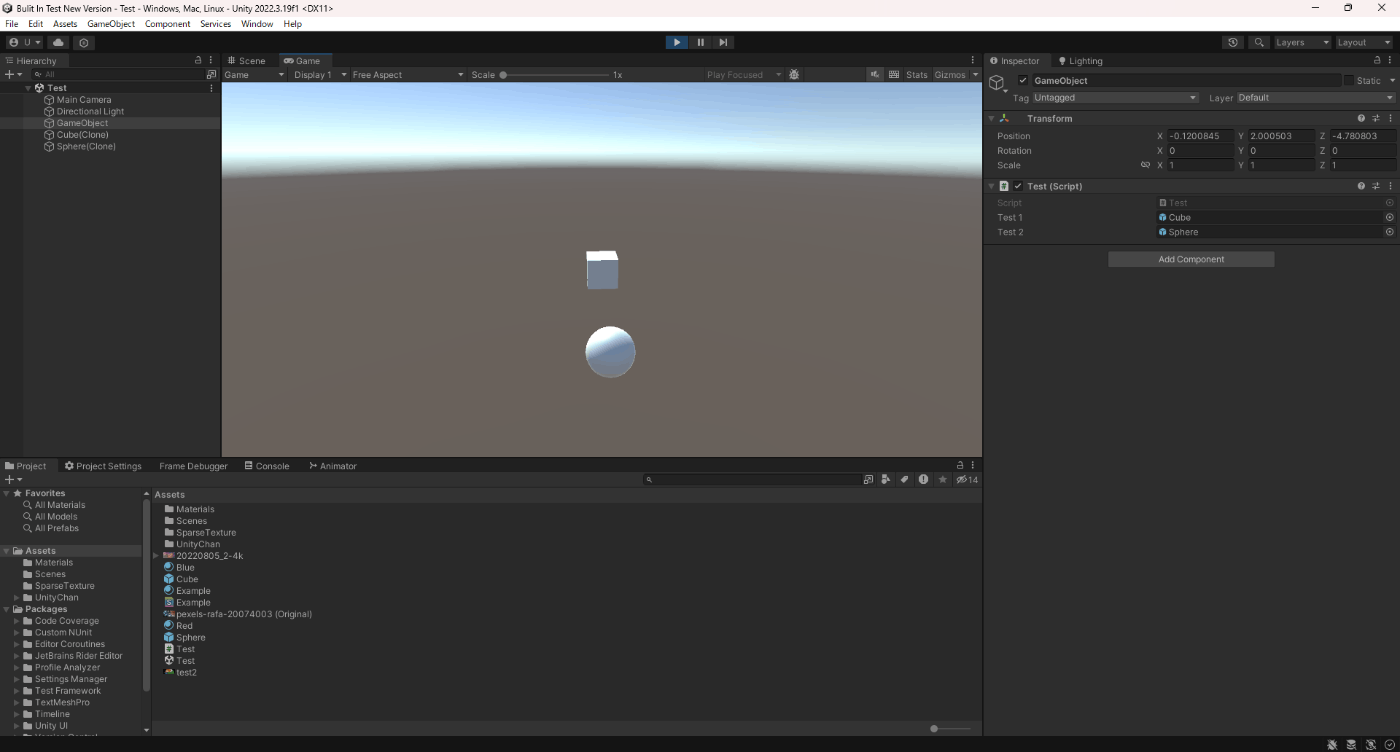The height and width of the screenshot is (752, 1400).
Task: Open object picker for Test 1
Action: [x=1389, y=217]
